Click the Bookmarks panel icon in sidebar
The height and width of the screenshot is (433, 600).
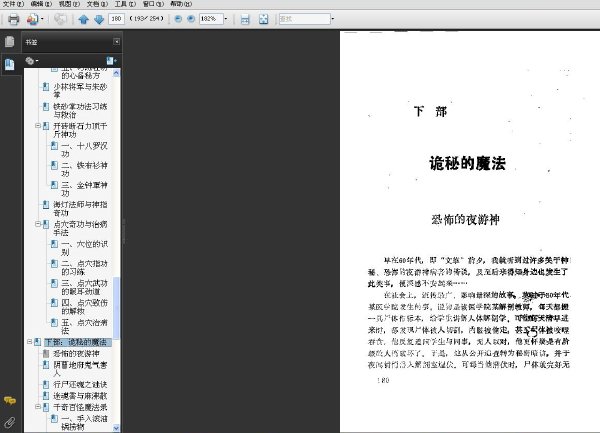[10, 64]
